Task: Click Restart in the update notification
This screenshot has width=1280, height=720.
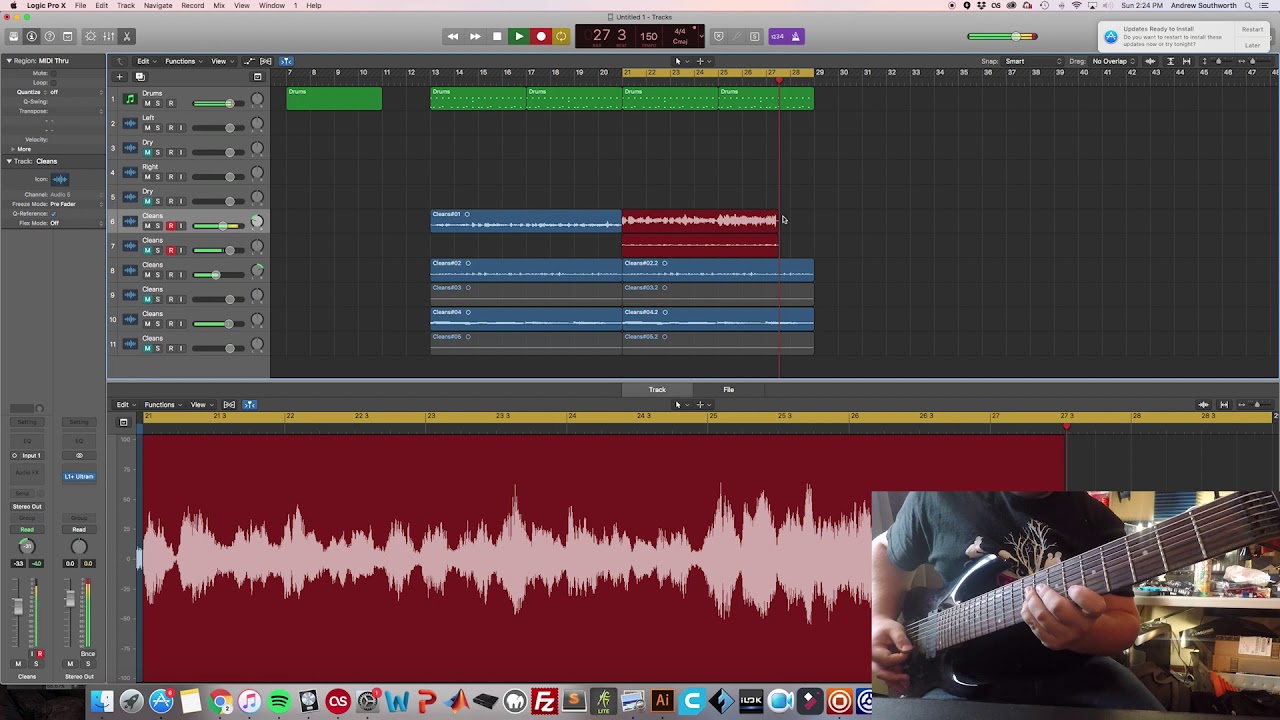Action: [x=1253, y=30]
